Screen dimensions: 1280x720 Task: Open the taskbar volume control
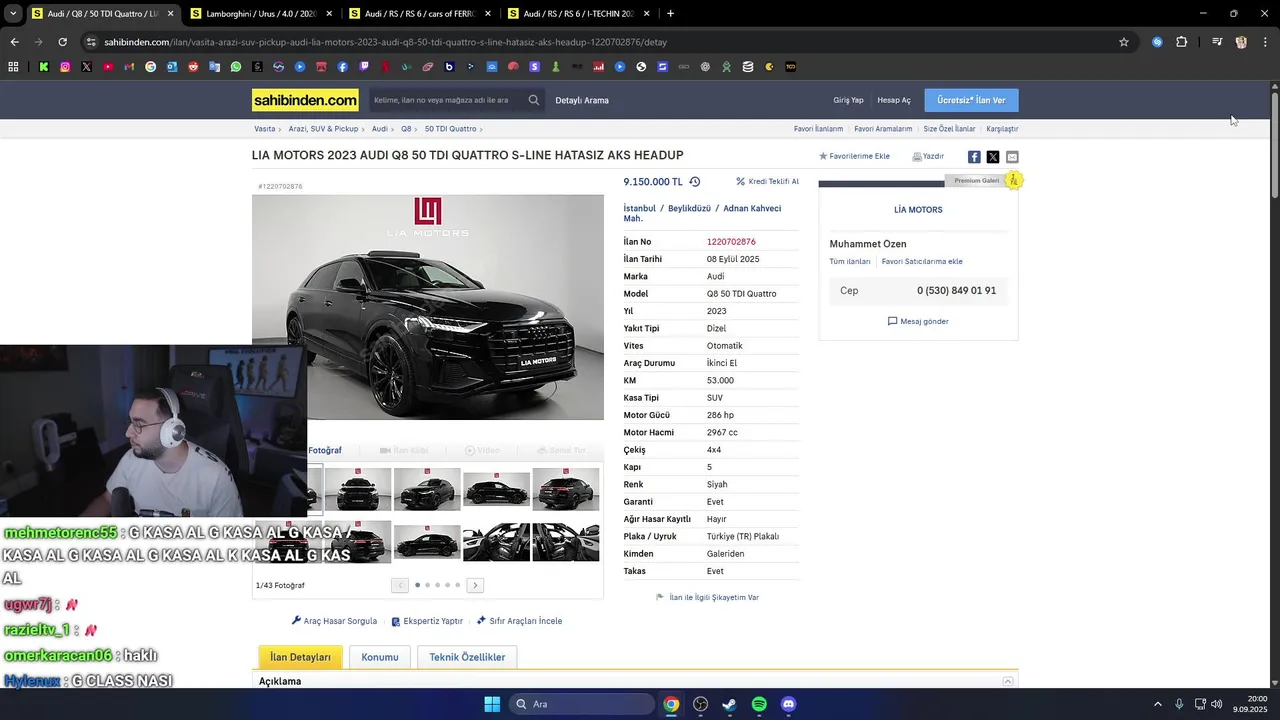click(x=1216, y=704)
